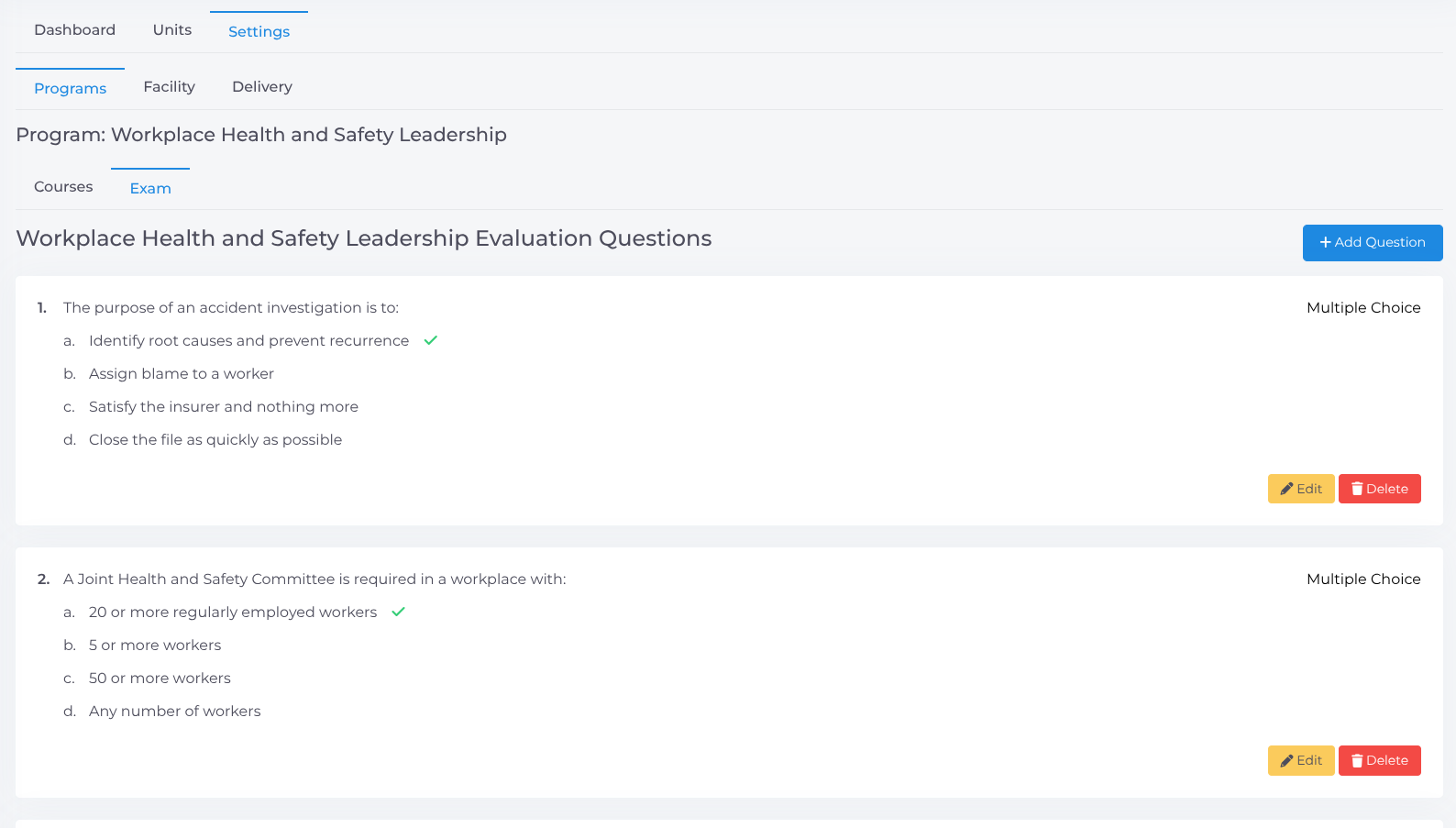Click the 'Multiple Choice' label of question 2
The image size is (1456, 828).
(1363, 580)
